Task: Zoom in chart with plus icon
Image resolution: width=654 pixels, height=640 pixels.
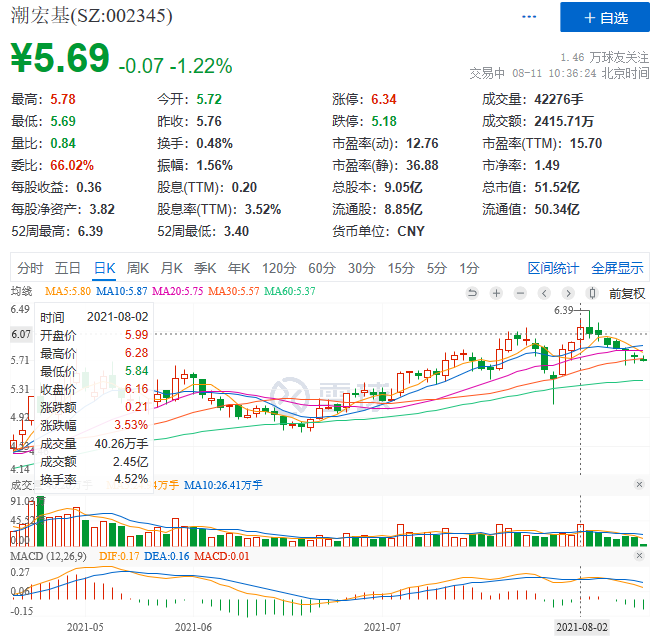Action: (496, 293)
